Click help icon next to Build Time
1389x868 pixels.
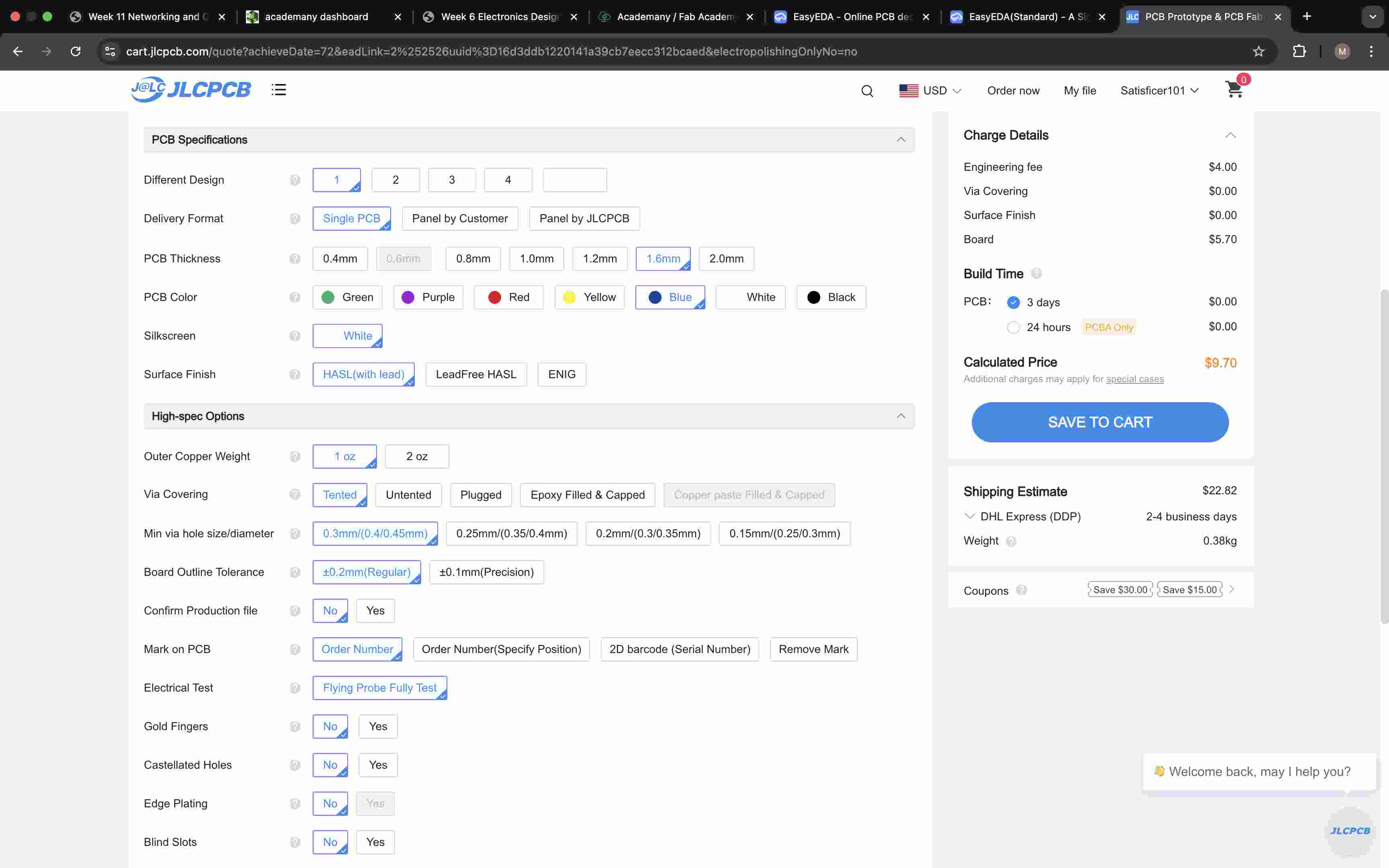[1036, 273]
